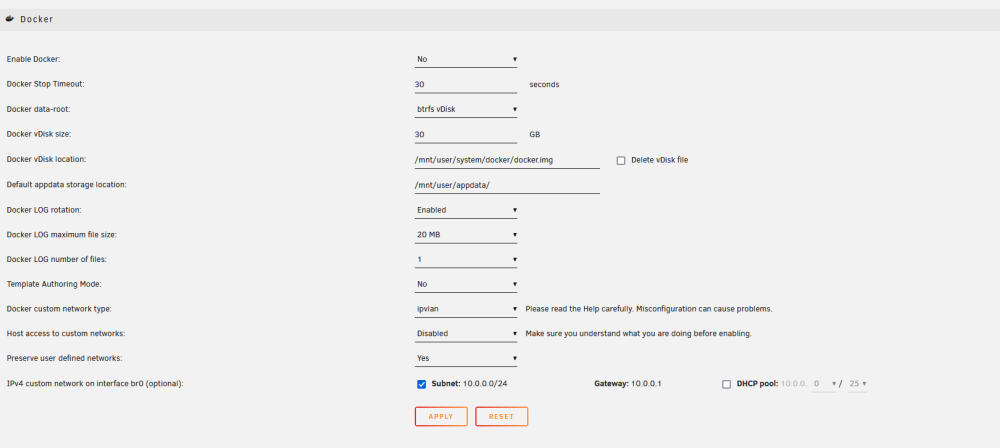Click Docker LOG number of files label

pyautogui.click(x=56, y=260)
